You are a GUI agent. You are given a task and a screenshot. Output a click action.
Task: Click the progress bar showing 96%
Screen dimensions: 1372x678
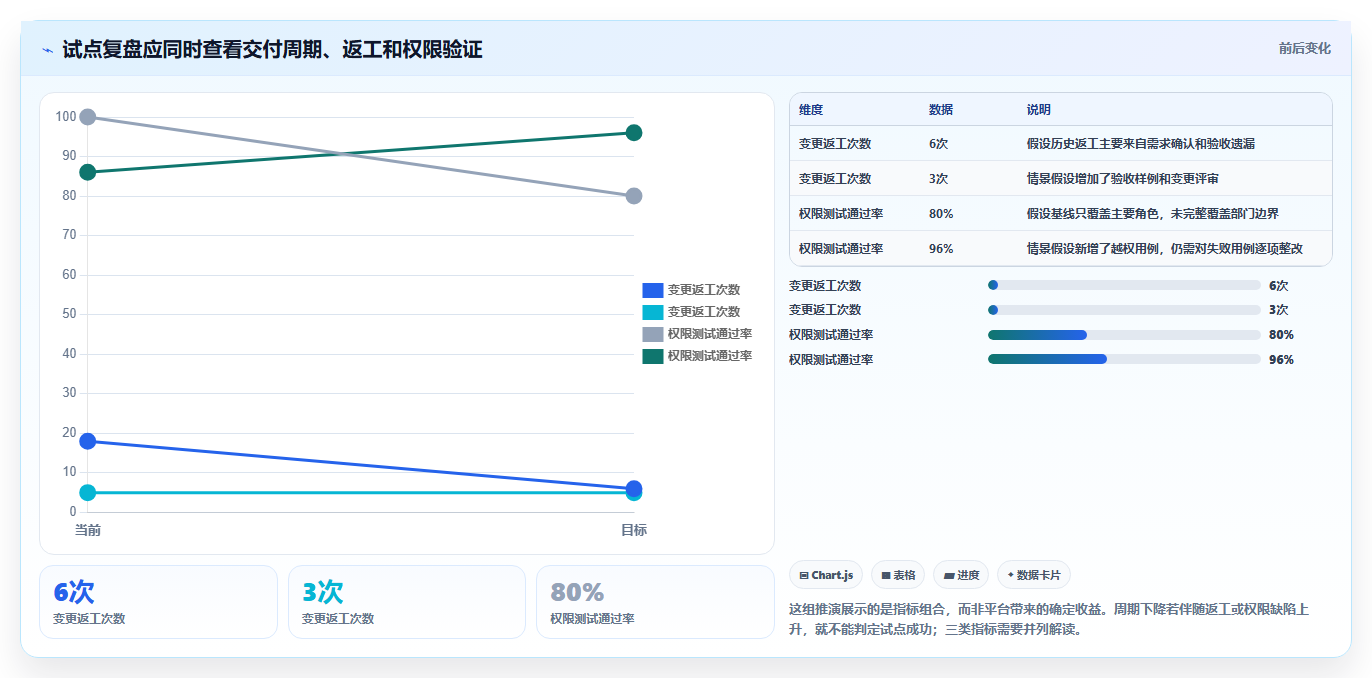point(1124,359)
